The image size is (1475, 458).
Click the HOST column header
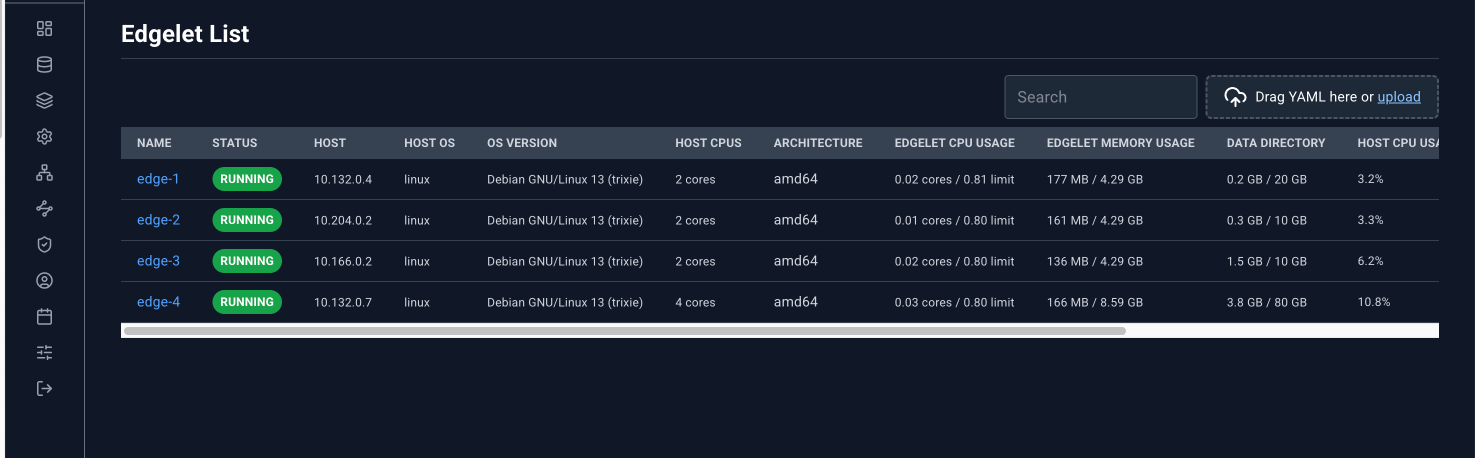(330, 143)
